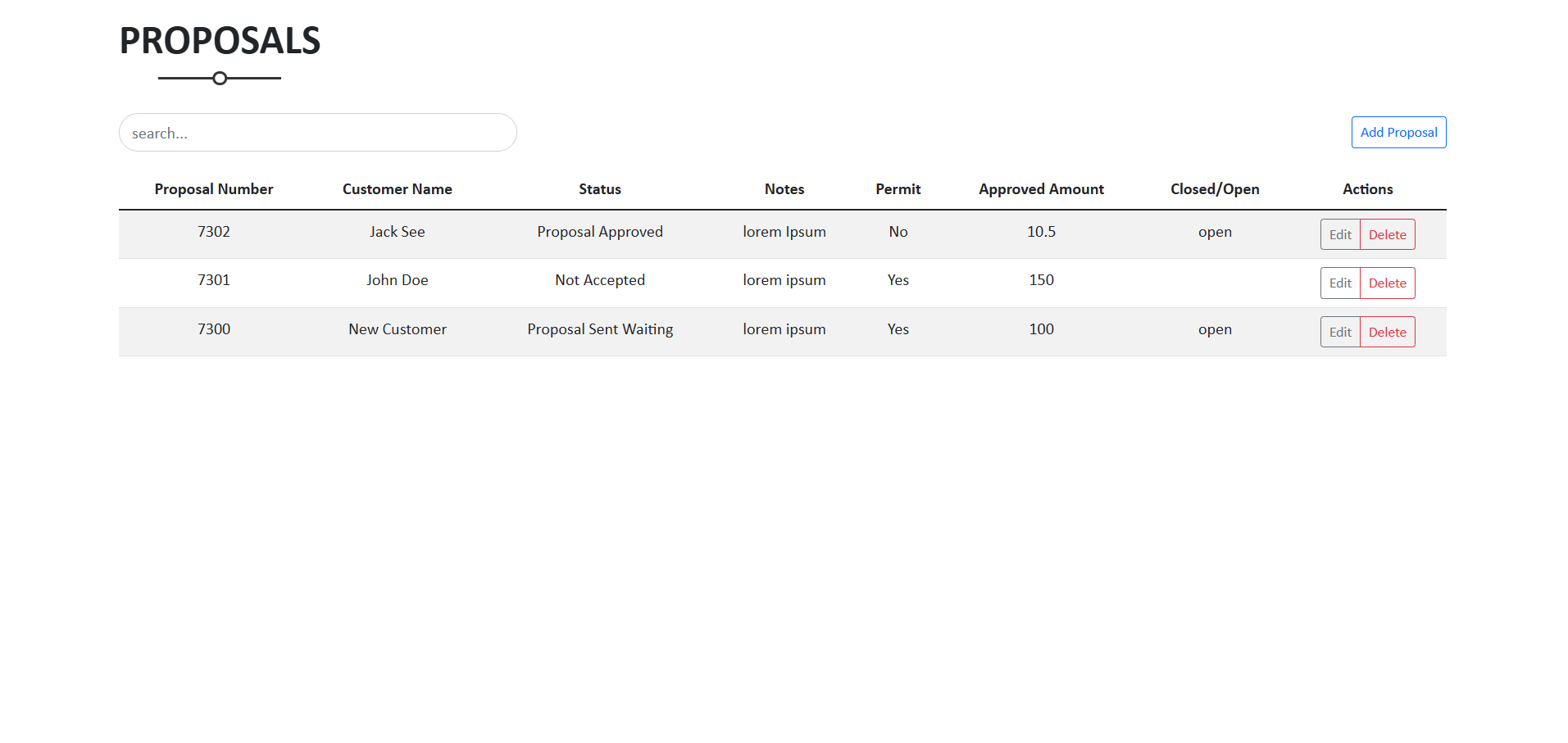
Task: Click the circle under the PROPOSALS title
Action: coord(220,79)
